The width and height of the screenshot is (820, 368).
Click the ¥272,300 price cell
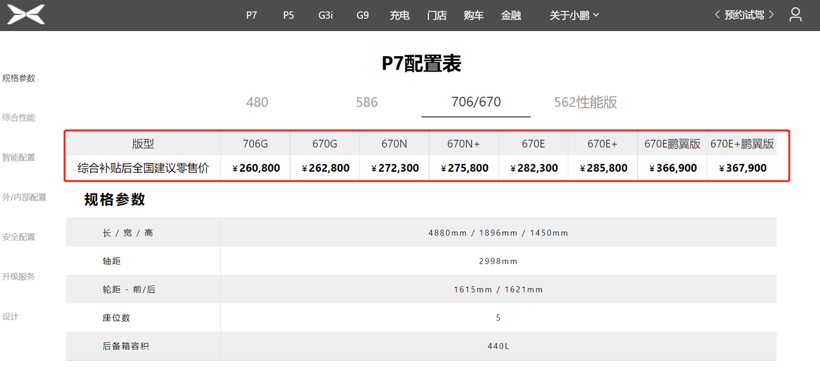pyautogui.click(x=394, y=168)
